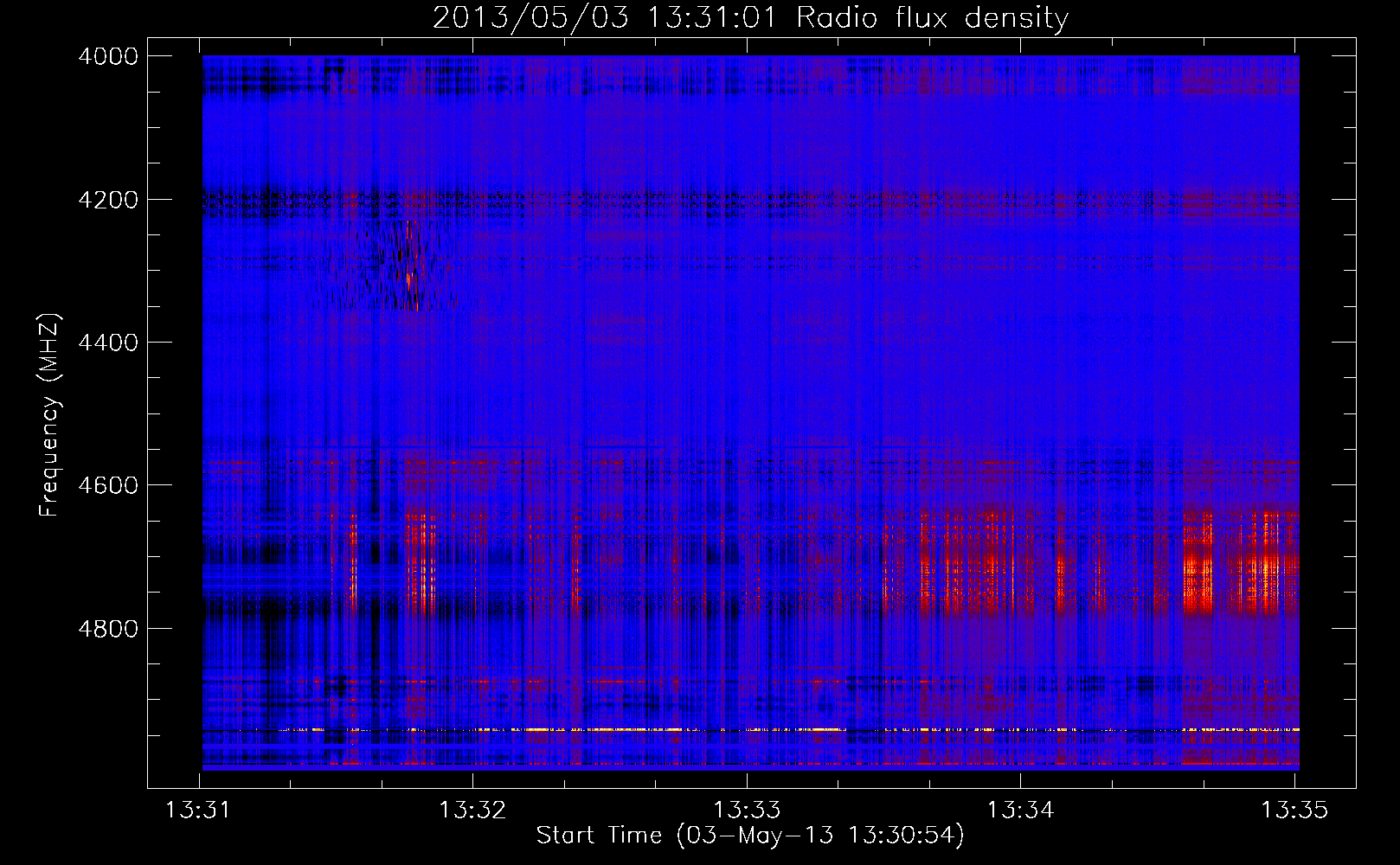Click the bright yellow emission line below 4900 MHz

click(750, 730)
